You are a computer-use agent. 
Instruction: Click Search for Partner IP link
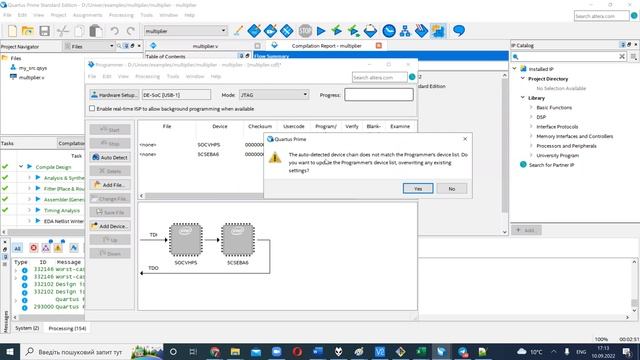tap(551, 165)
